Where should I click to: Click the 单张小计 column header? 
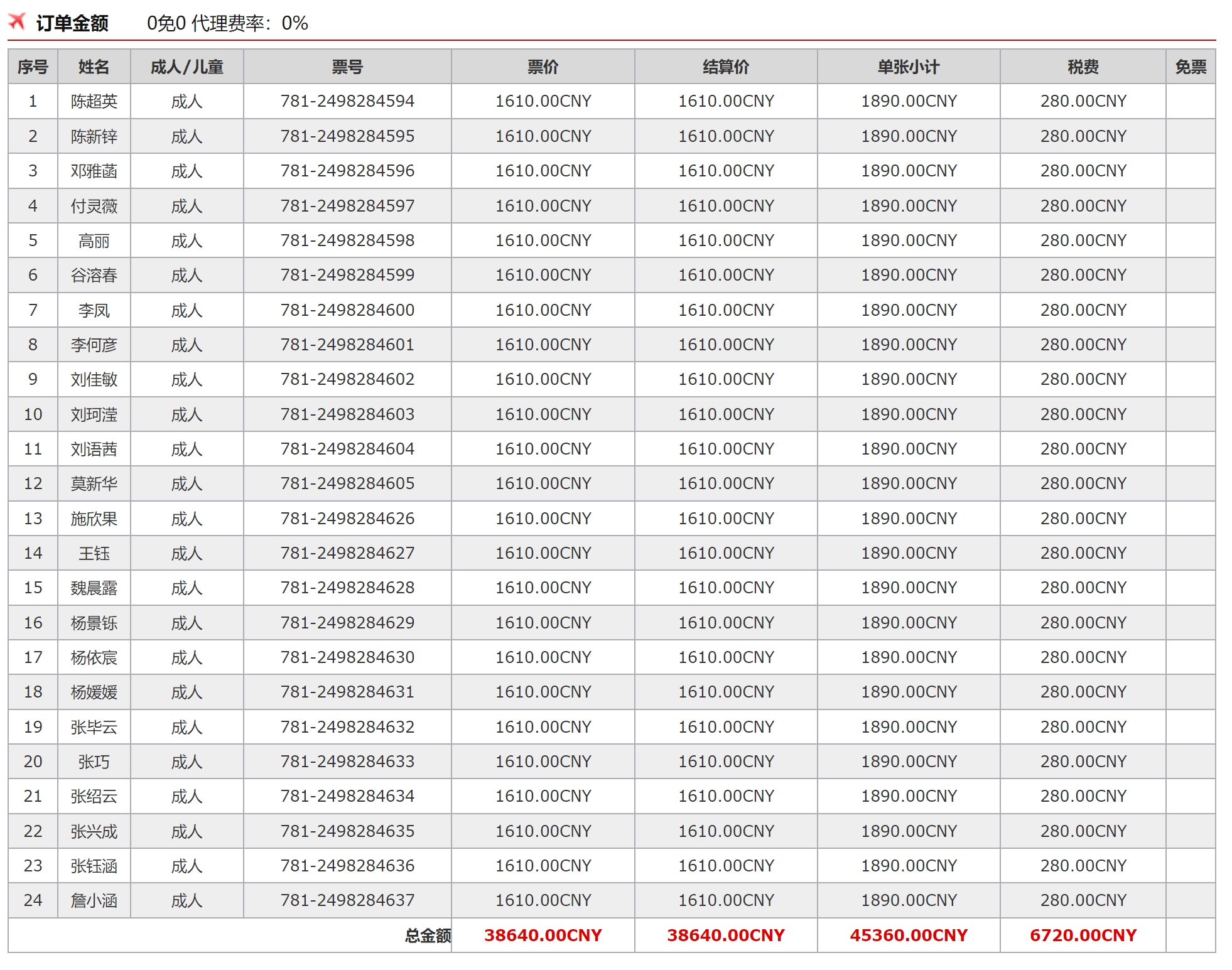(x=908, y=67)
